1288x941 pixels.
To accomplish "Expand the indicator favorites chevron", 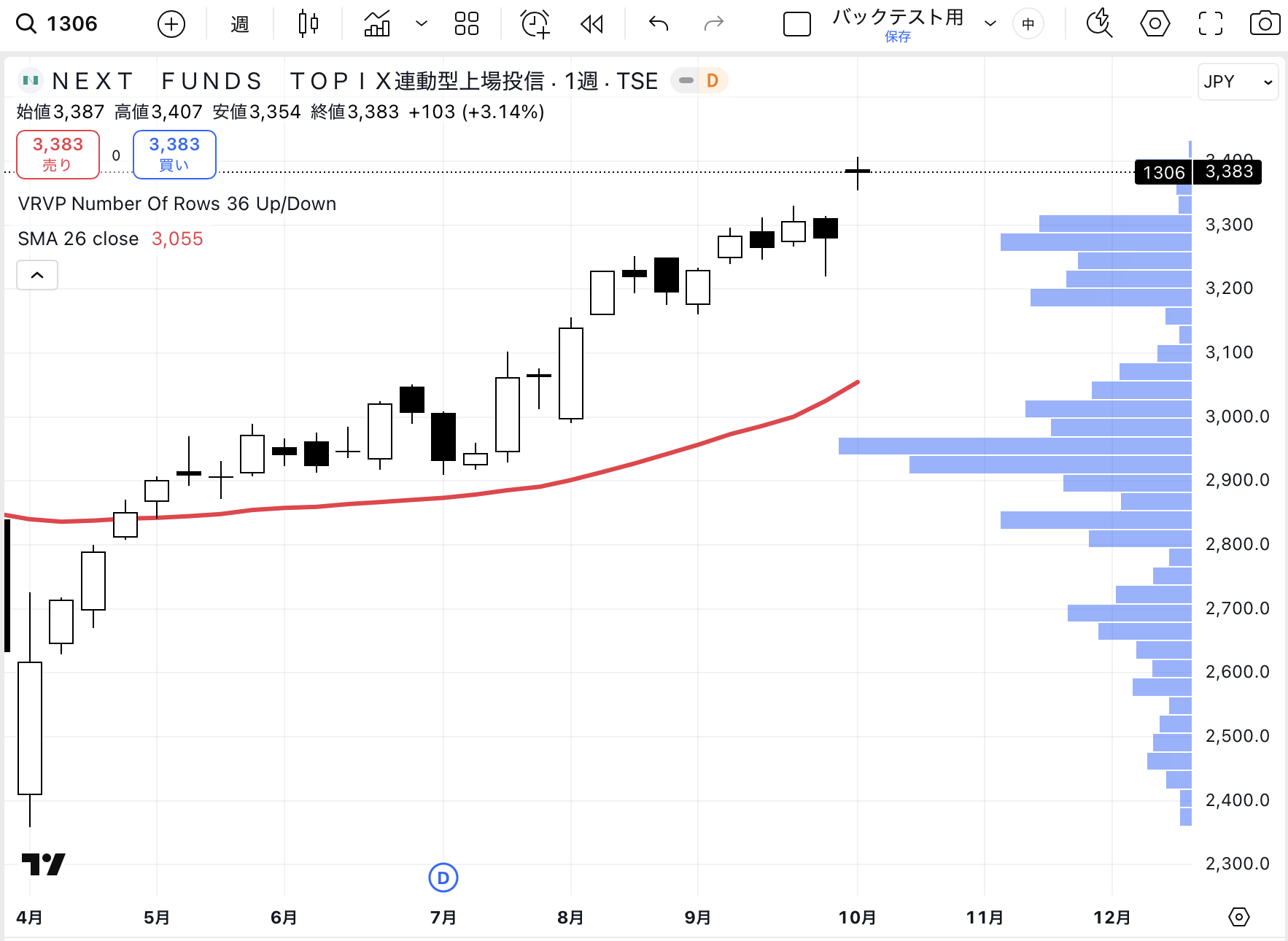I will tap(422, 24).
